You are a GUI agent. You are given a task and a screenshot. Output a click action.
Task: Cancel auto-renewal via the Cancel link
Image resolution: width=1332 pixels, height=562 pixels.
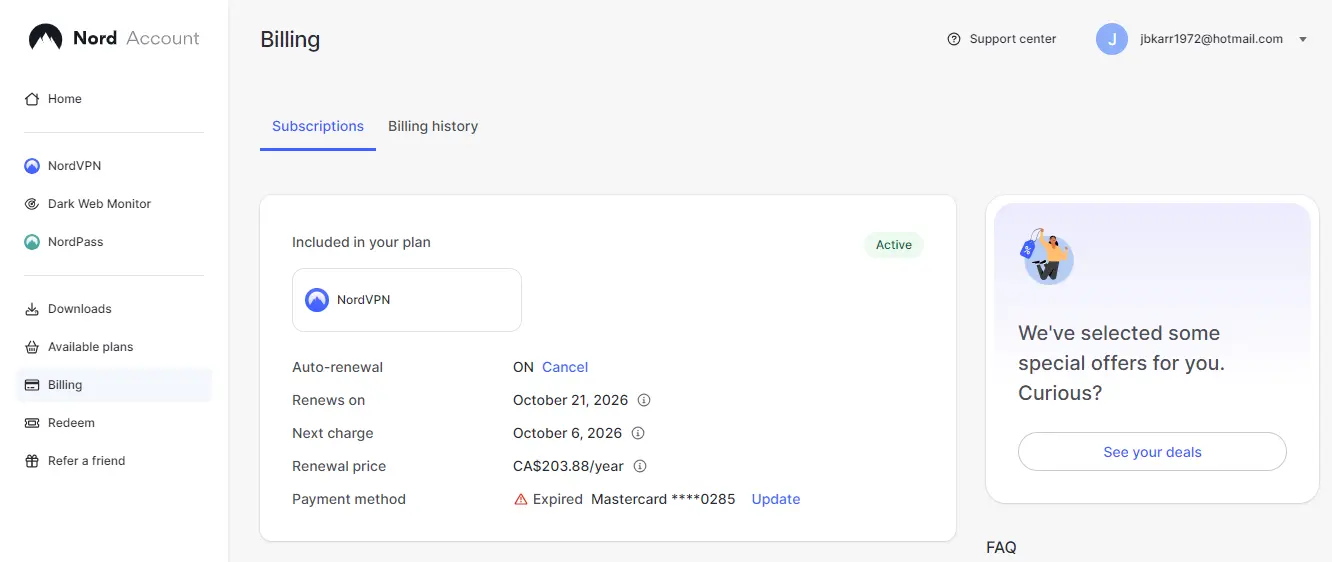coord(565,367)
